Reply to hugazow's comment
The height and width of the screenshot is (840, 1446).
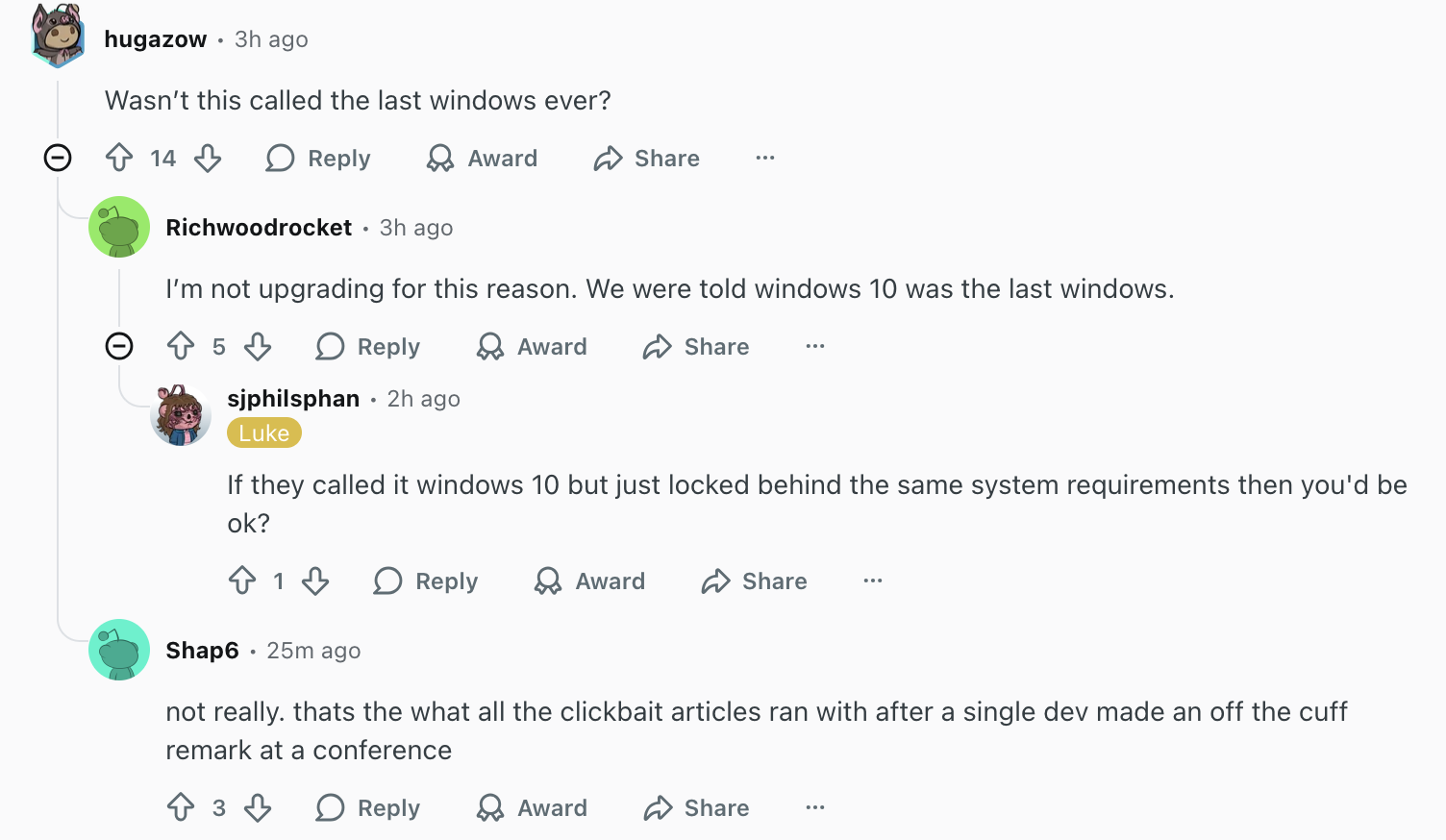tap(317, 158)
